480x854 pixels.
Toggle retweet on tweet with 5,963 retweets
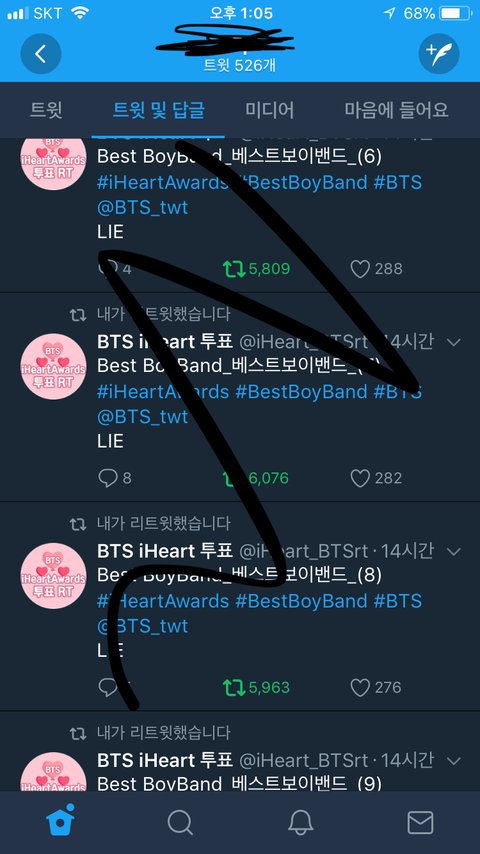coord(234,687)
